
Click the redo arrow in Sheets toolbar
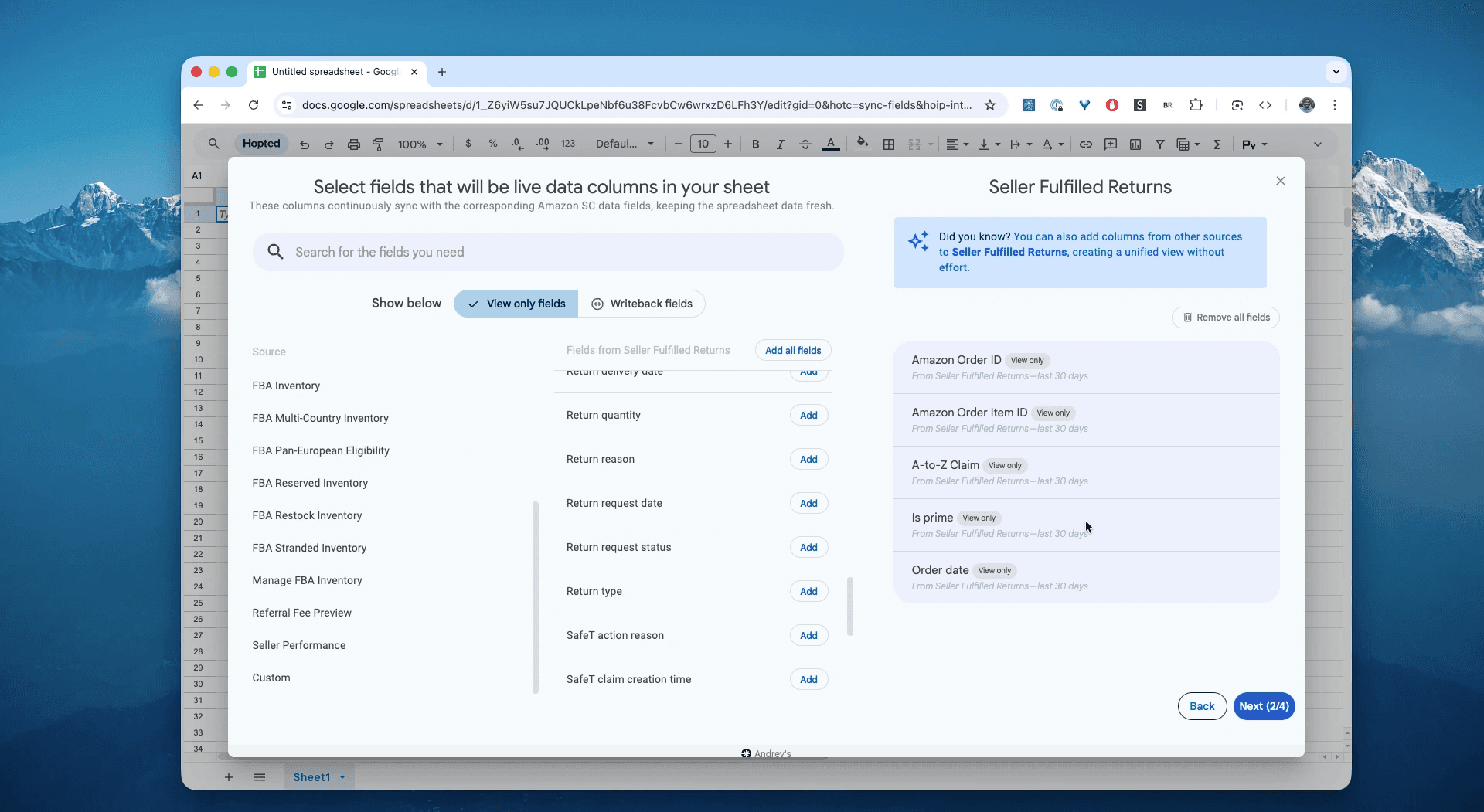(x=328, y=144)
